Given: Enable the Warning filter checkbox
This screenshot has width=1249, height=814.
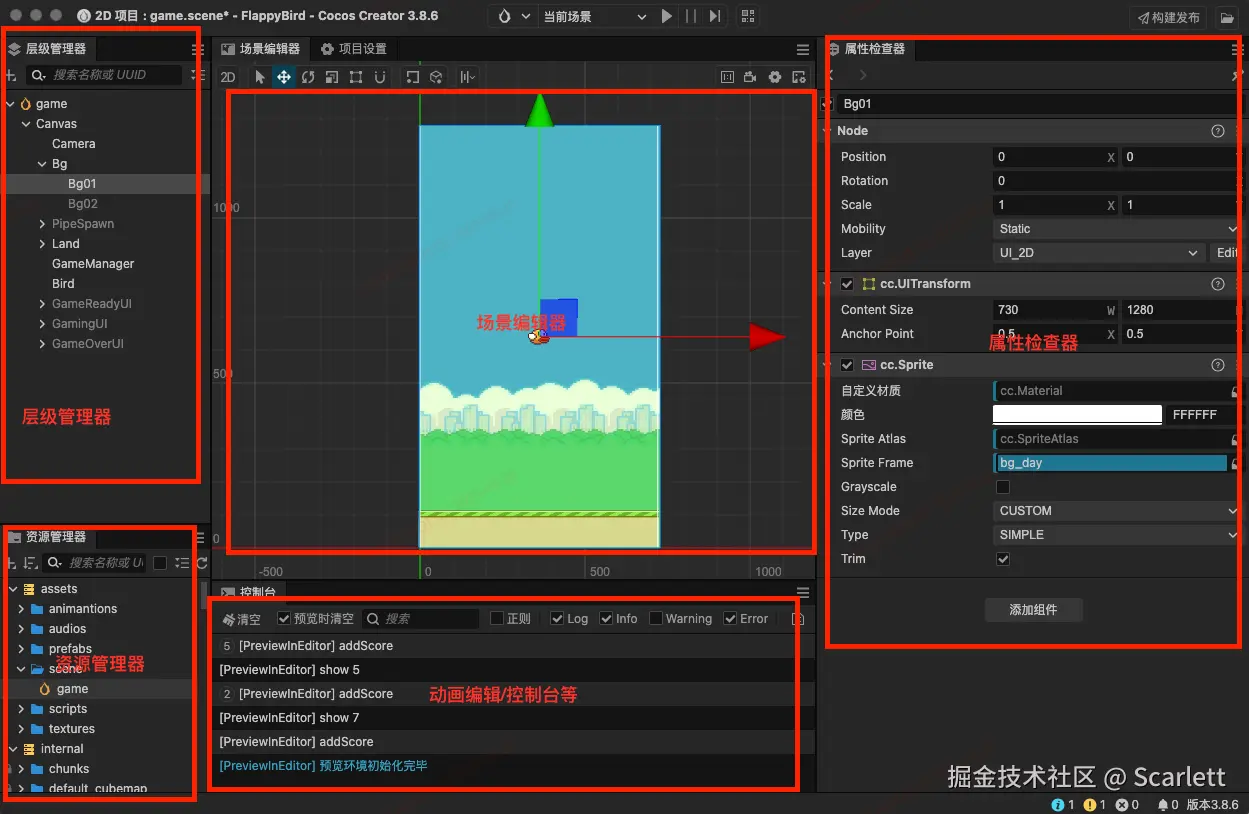Looking at the screenshot, I should coord(656,619).
